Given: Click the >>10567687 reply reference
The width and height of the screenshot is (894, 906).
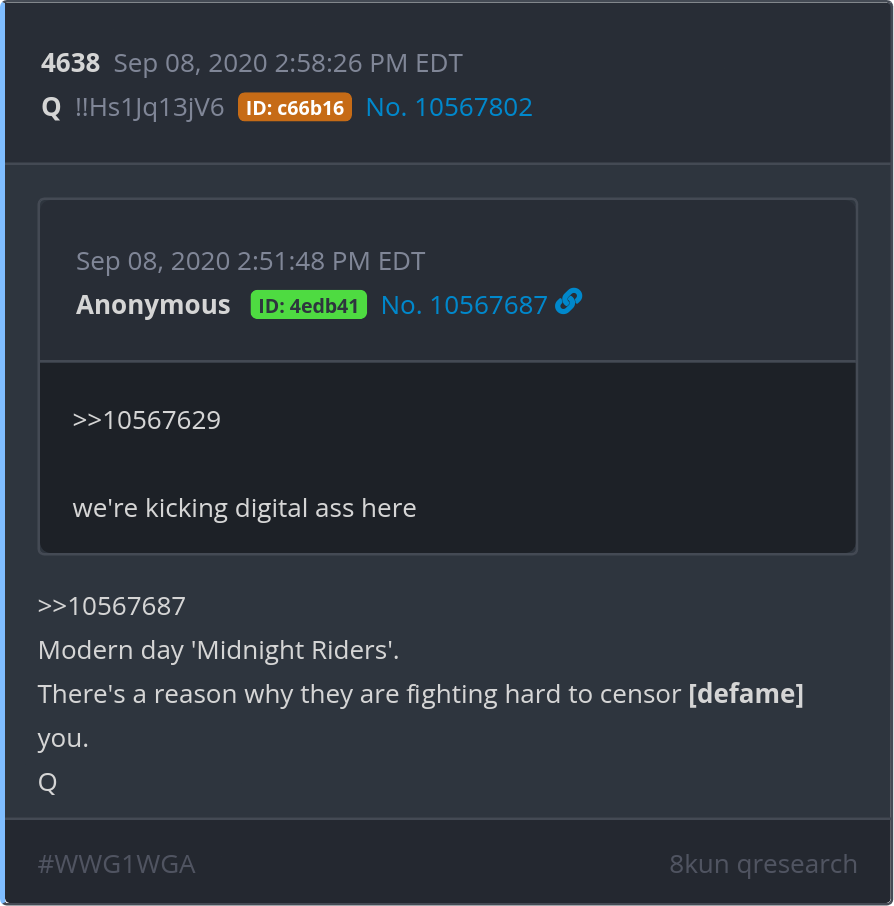Looking at the screenshot, I should pyautogui.click(x=112, y=606).
